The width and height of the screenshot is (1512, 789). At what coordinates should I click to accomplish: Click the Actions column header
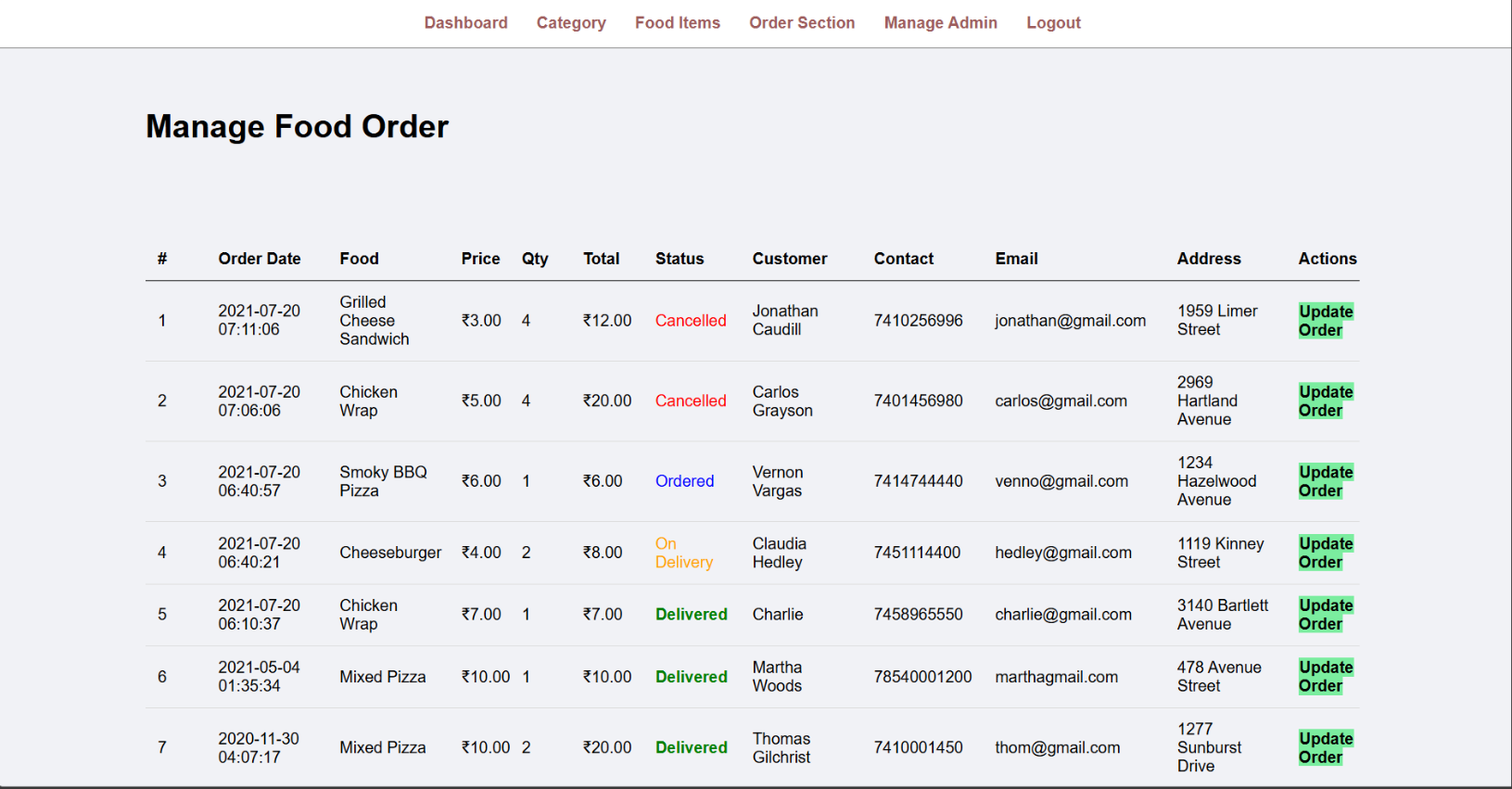(x=1328, y=259)
